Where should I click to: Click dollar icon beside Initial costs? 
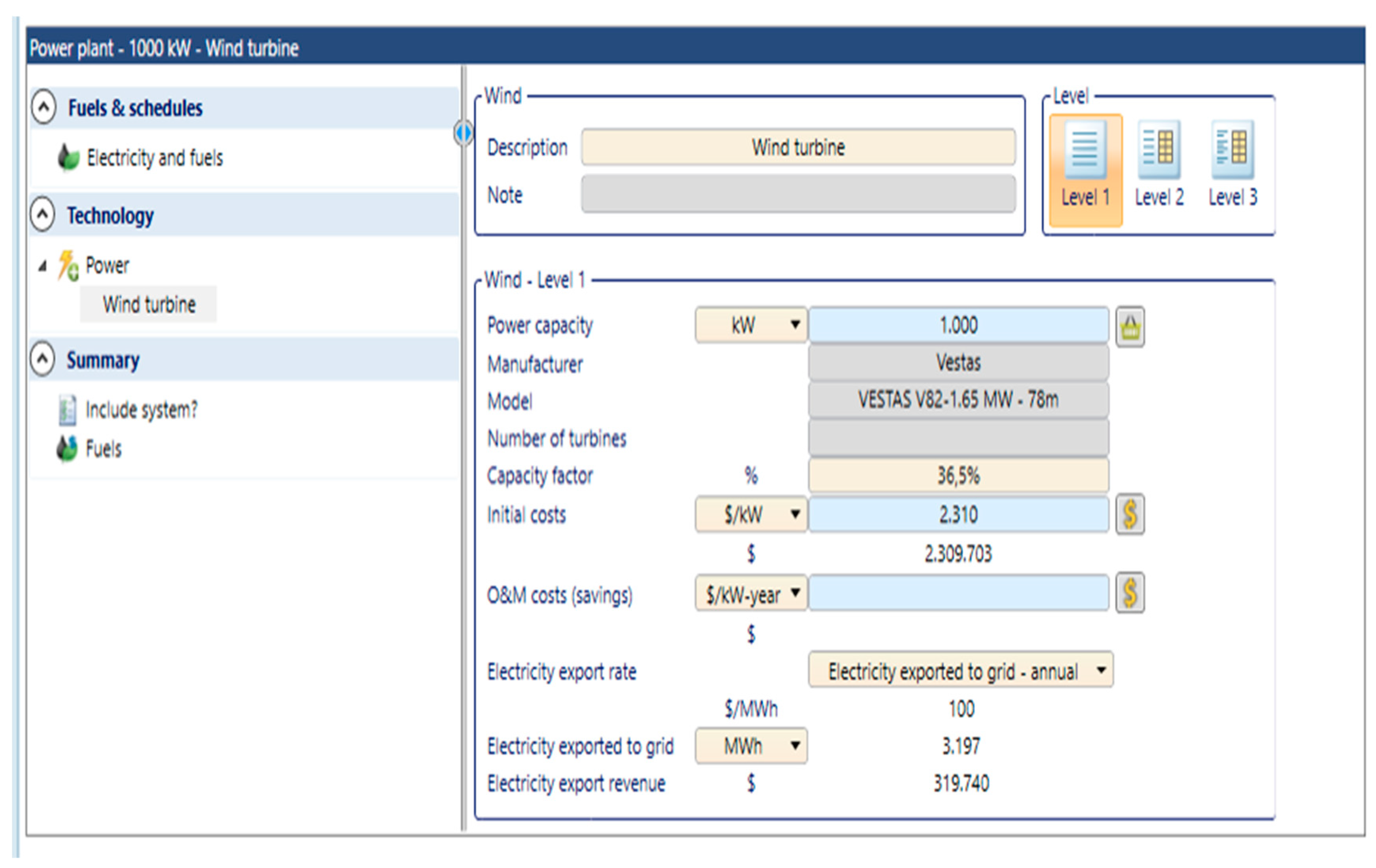click(x=1130, y=514)
